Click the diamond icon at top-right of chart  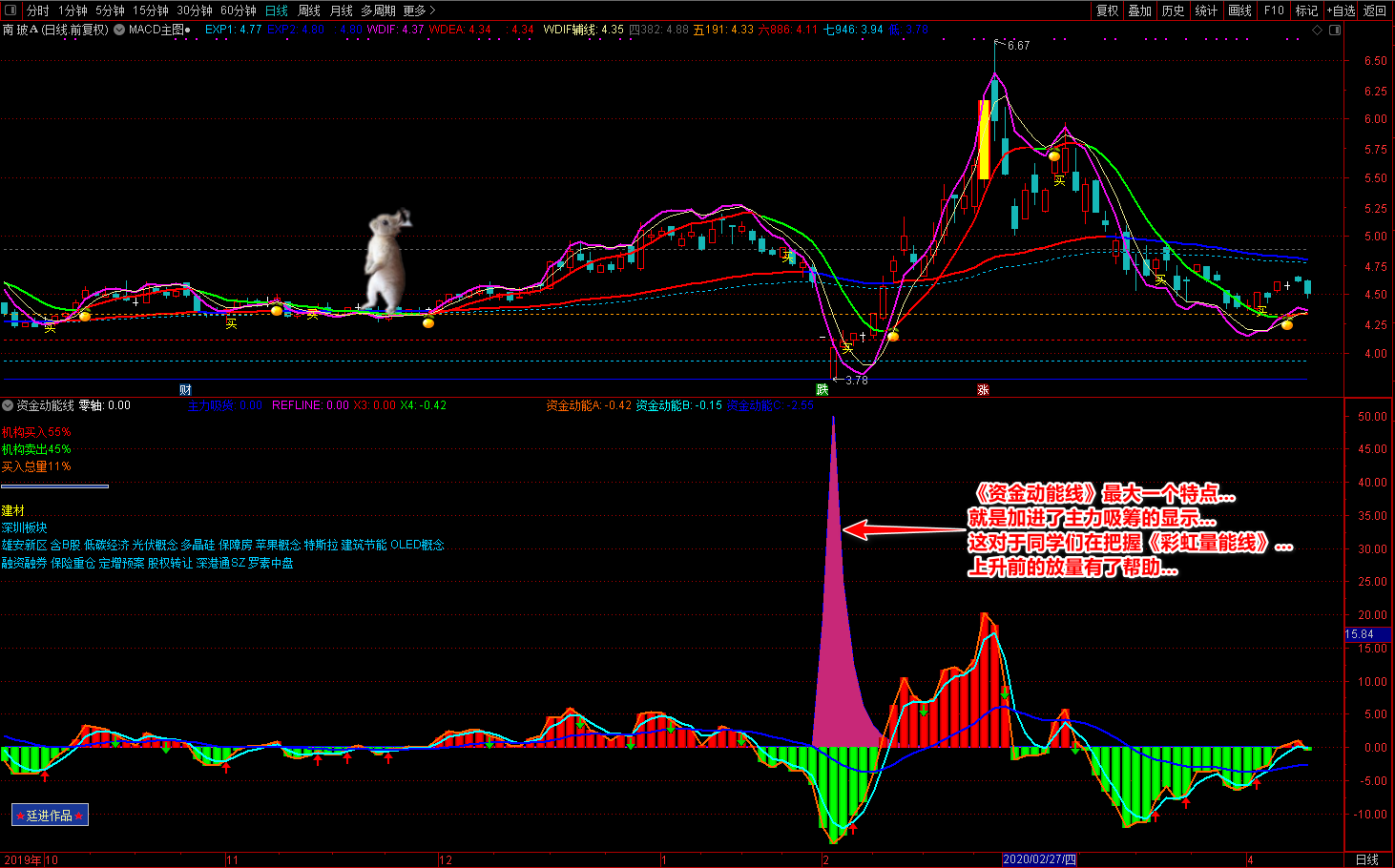(1318, 30)
